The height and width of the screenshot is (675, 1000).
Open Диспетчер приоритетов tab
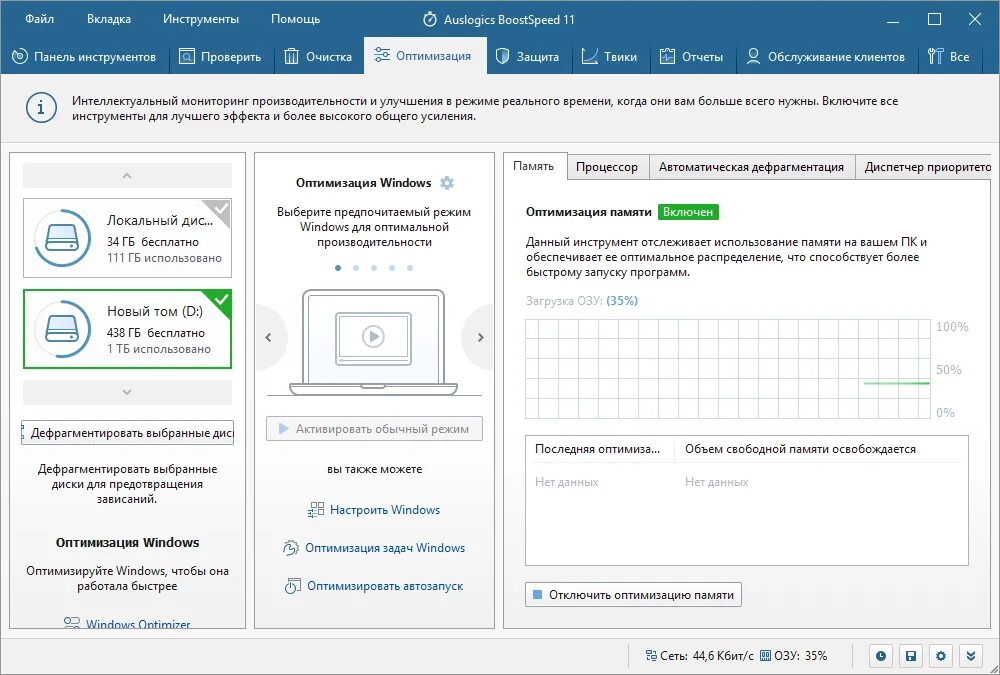click(923, 167)
